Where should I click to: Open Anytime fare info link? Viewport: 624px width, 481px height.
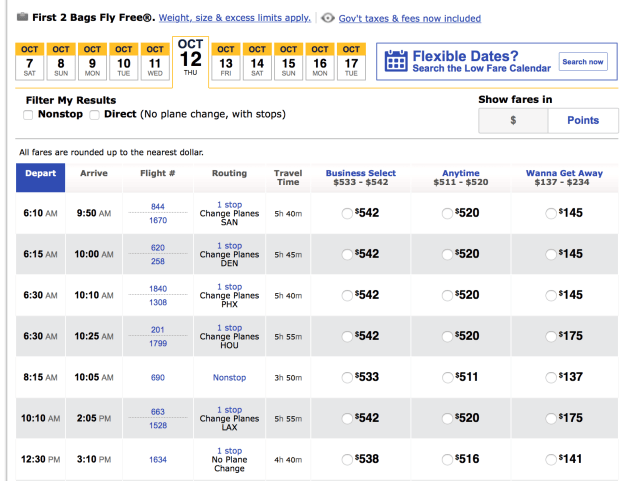461,173
